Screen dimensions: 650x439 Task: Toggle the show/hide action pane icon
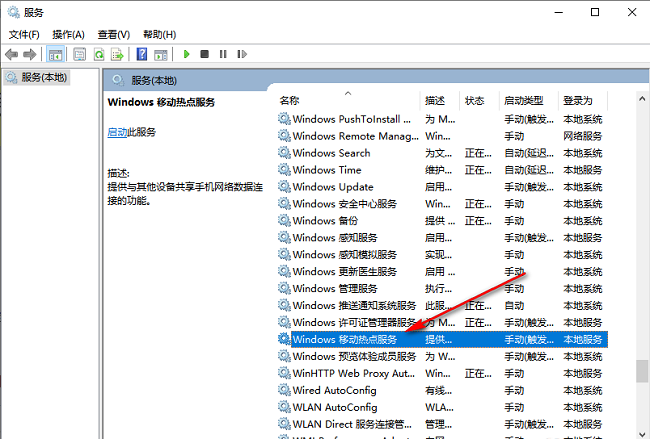160,54
